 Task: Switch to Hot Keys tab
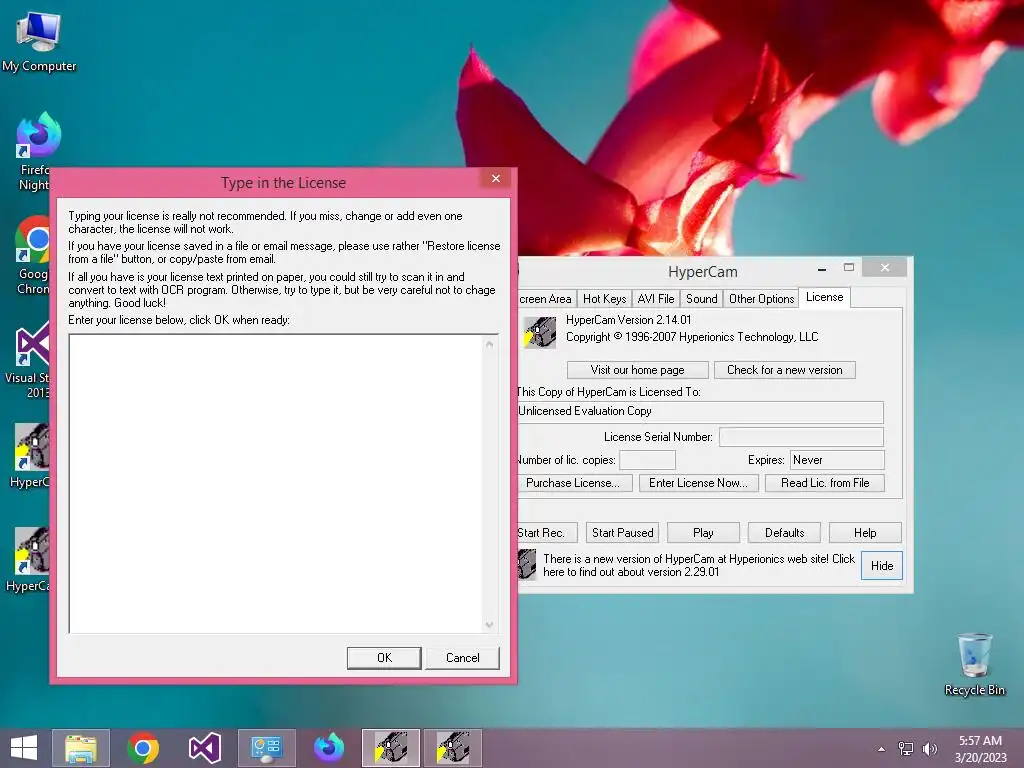pos(605,298)
